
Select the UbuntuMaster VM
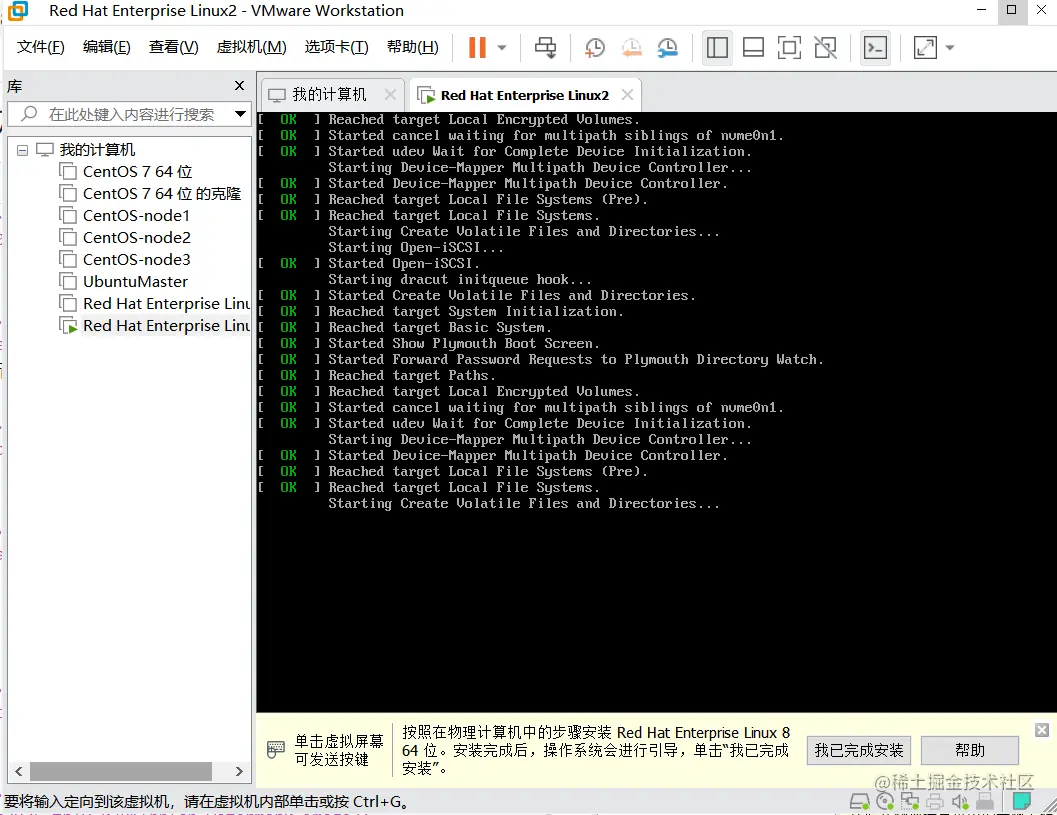(135, 282)
